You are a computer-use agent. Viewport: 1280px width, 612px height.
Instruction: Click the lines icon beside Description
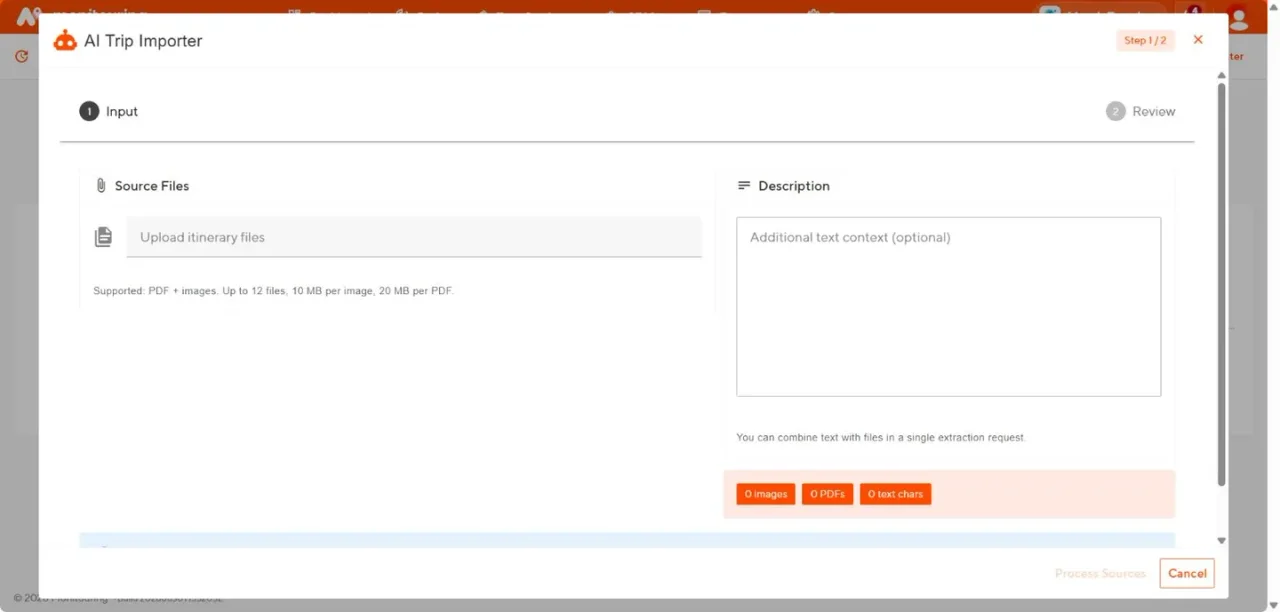[x=744, y=186]
